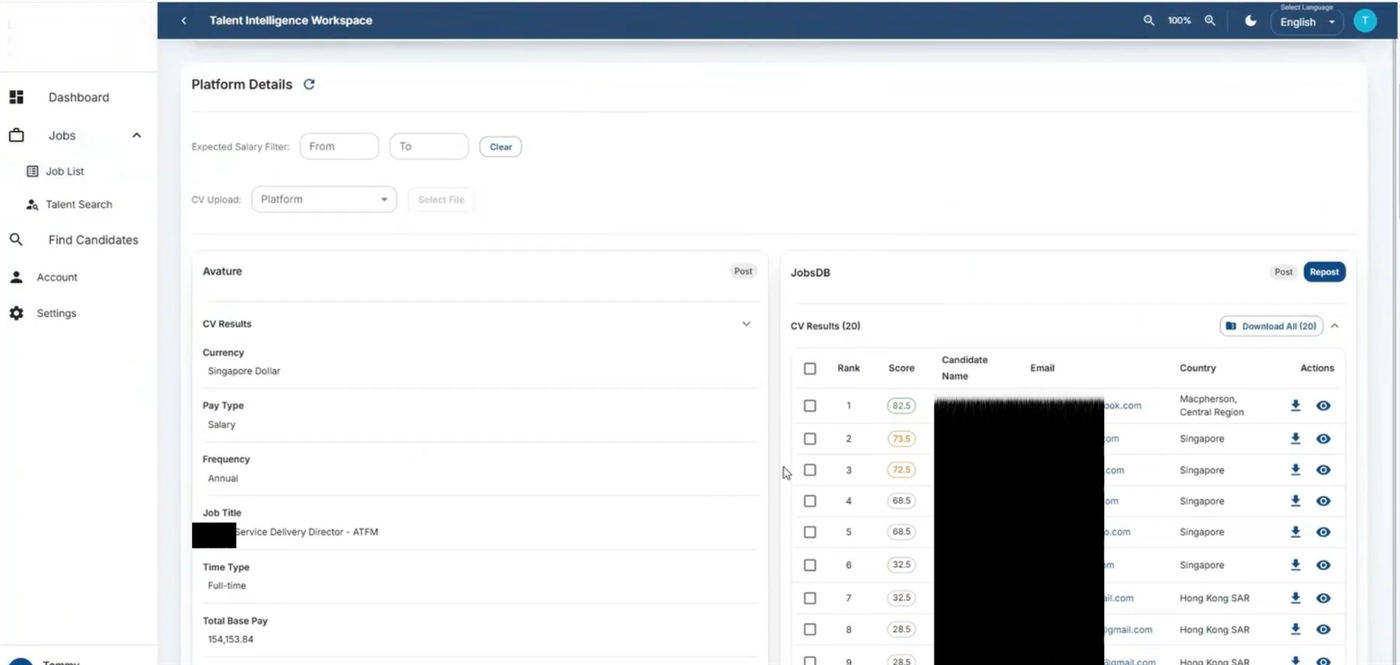Viewport: 1400px width, 665px height.
Task: Download CV of rank 6 candidate
Action: (x=1295, y=565)
